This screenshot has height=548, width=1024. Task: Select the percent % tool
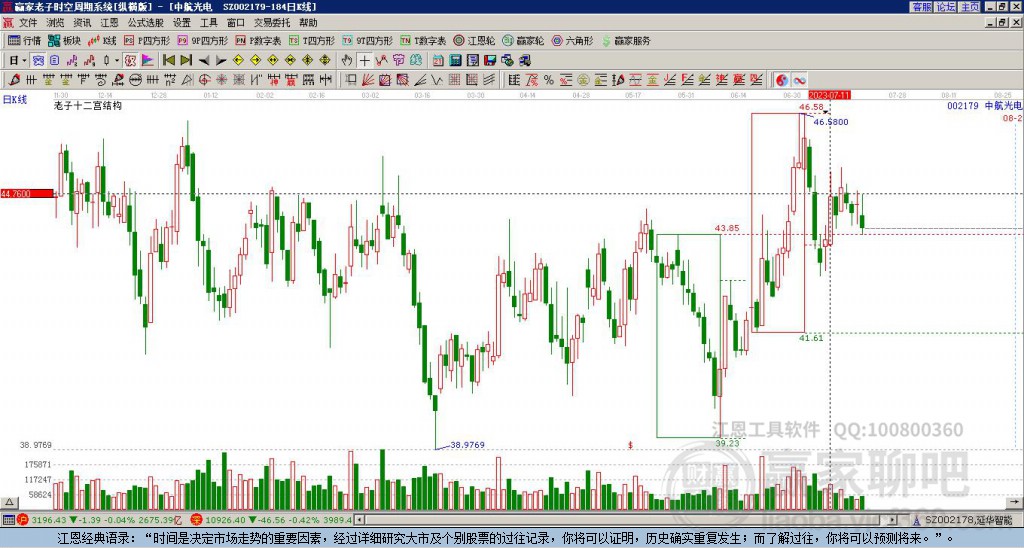[x=549, y=80]
